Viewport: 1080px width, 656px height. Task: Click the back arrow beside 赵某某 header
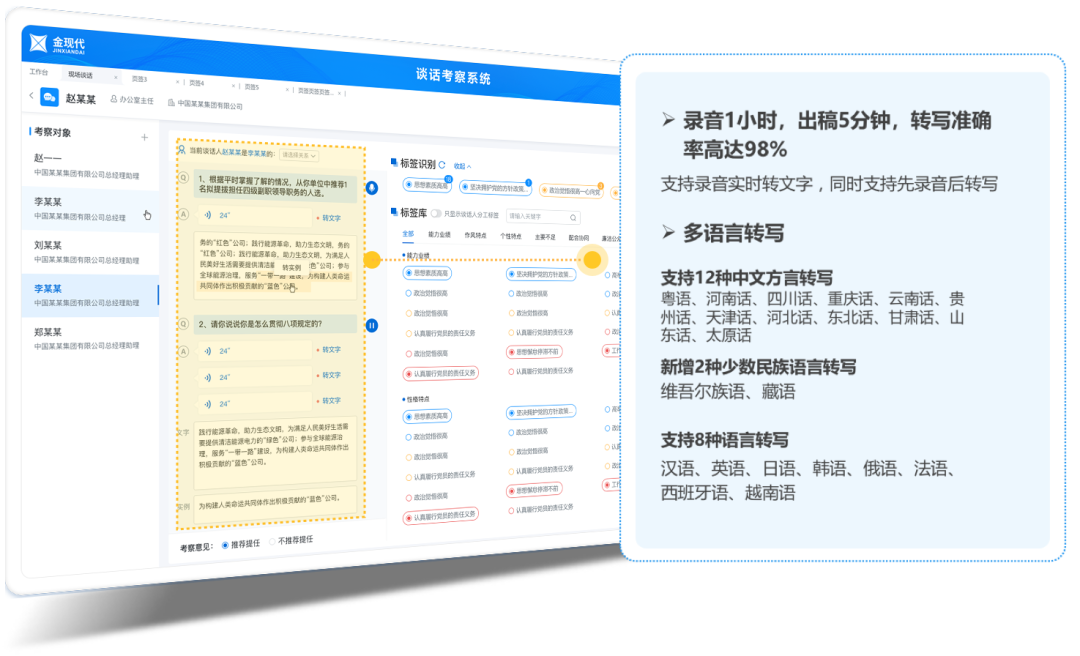coord(31,96)
